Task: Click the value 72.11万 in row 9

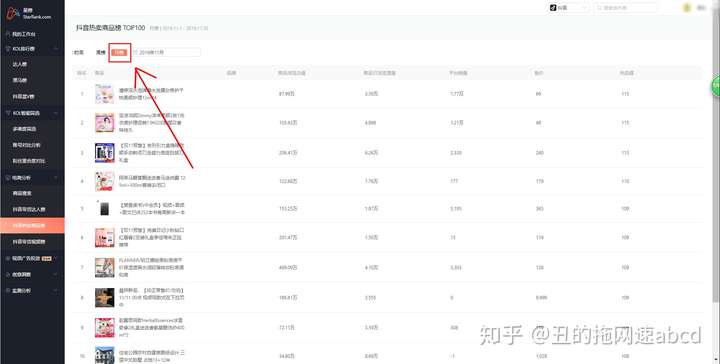Action: [x=287, y=328]
